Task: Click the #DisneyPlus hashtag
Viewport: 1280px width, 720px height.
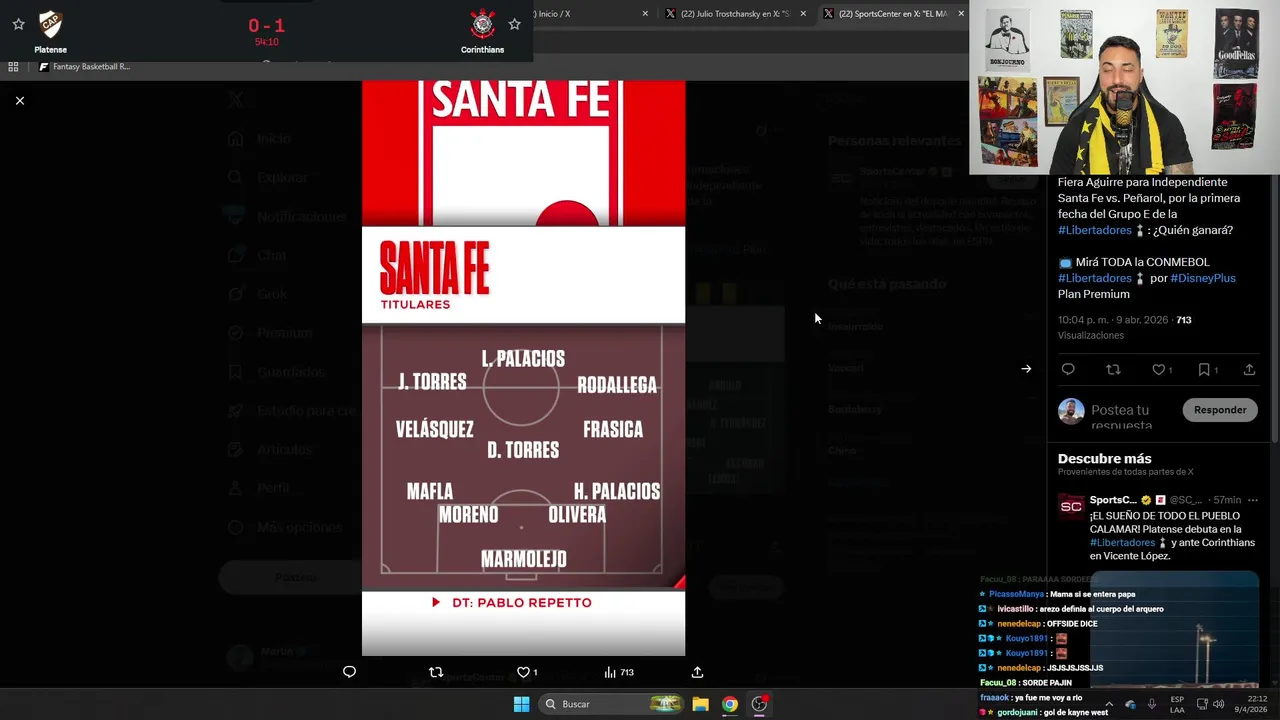Action: 1203,278
